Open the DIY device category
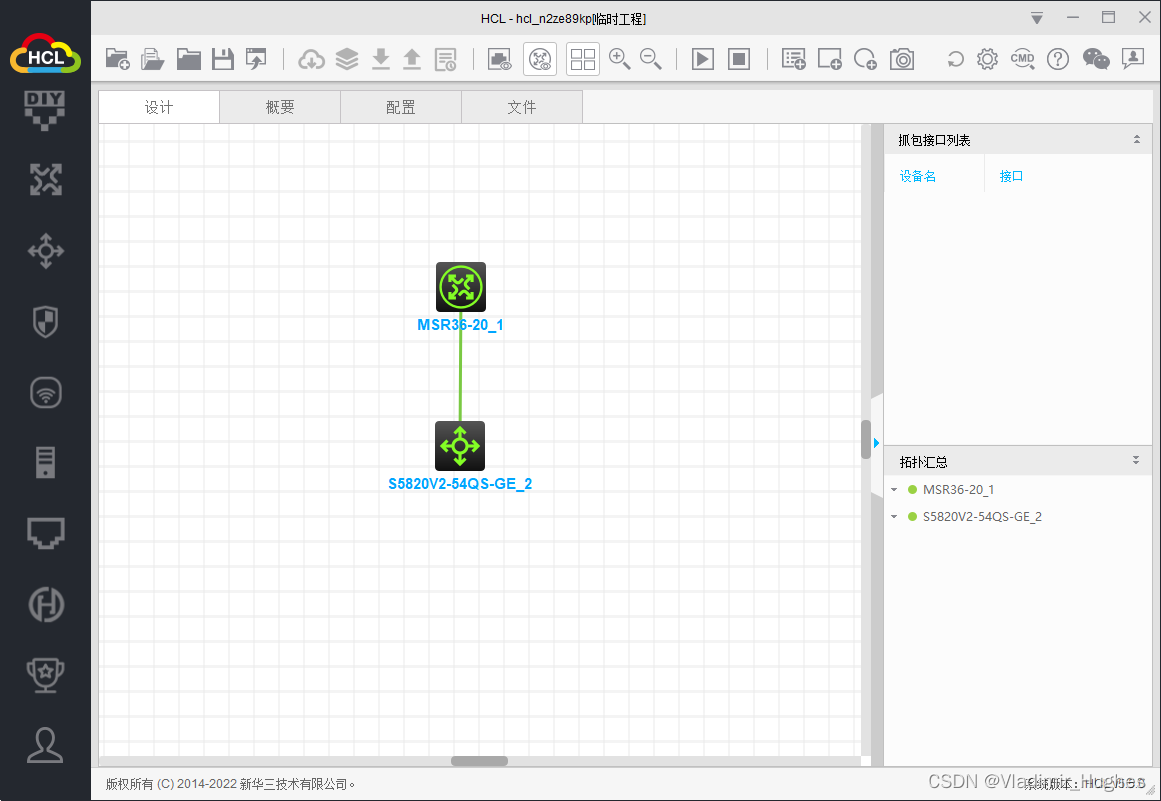Image resolution: width=1161 pixels, height=801 pixels. [x=44, y=110]
